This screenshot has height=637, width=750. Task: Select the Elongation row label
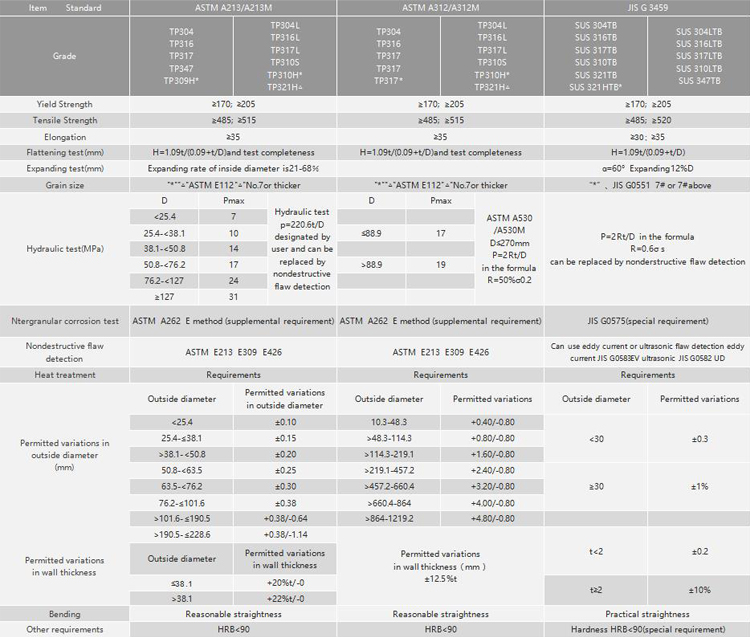point(64,137)
